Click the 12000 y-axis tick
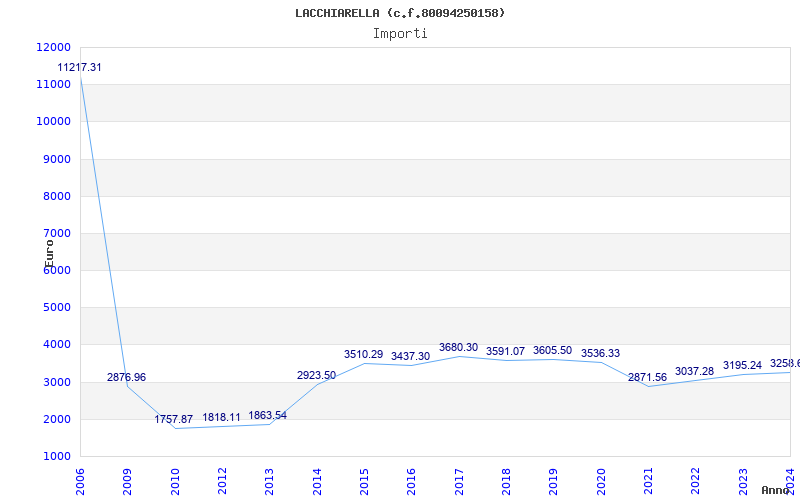Screen dimensions: 800x500 coord(54,47)
